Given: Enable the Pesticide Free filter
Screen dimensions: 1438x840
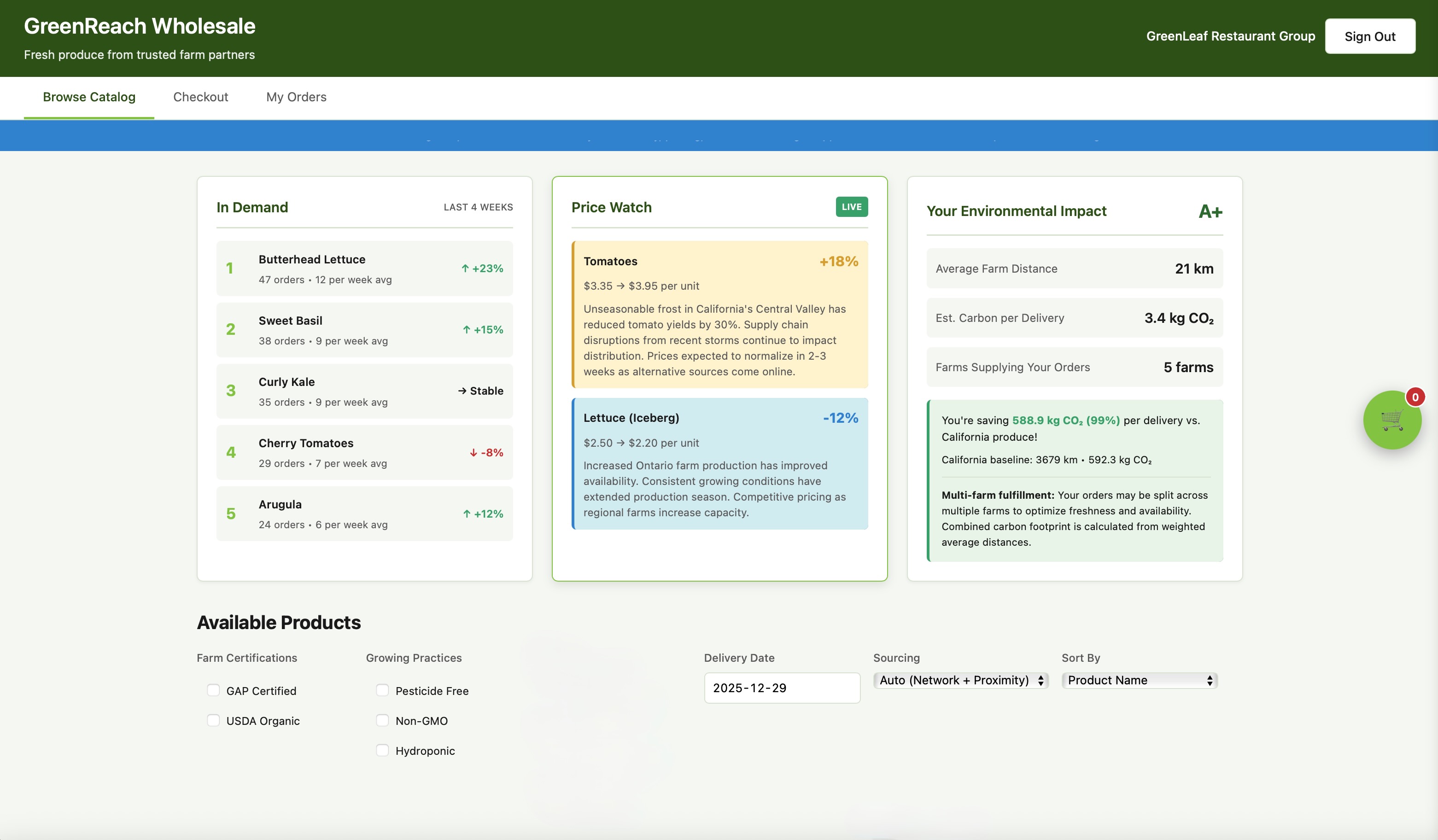Looking at the screenshot, I should coord(382,690).
